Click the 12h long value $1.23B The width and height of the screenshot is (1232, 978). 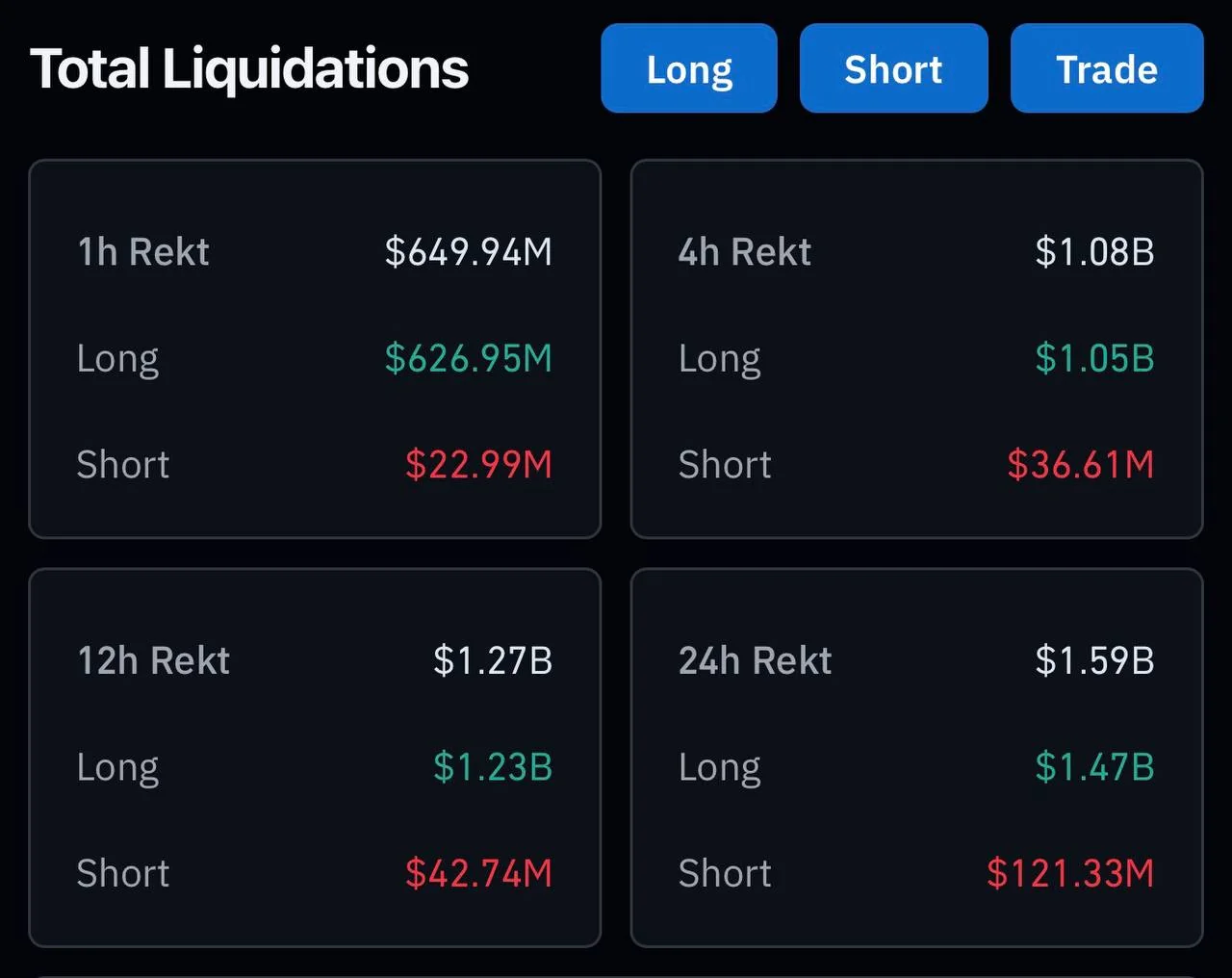492,767
